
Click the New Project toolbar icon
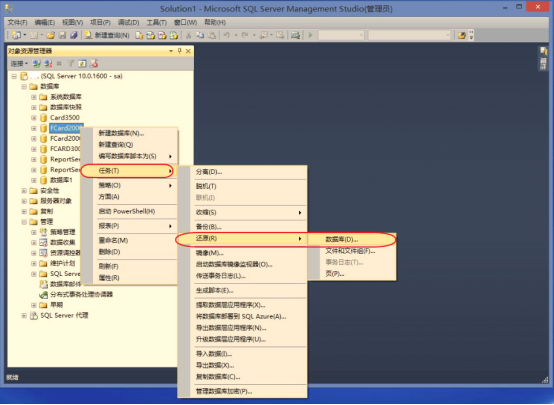(x=16, y=35)
